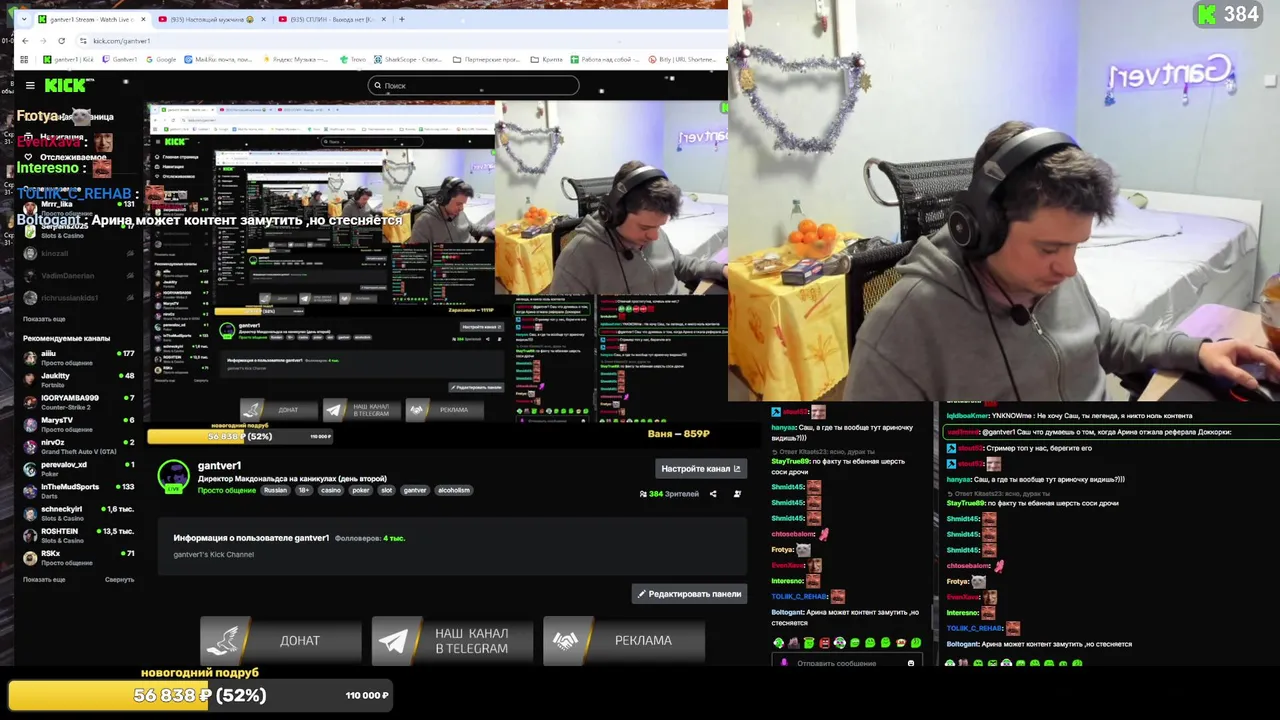Open InTheMudSports Darts channel
Screen dimensions: 1280x720
click(x=78, y=490)
